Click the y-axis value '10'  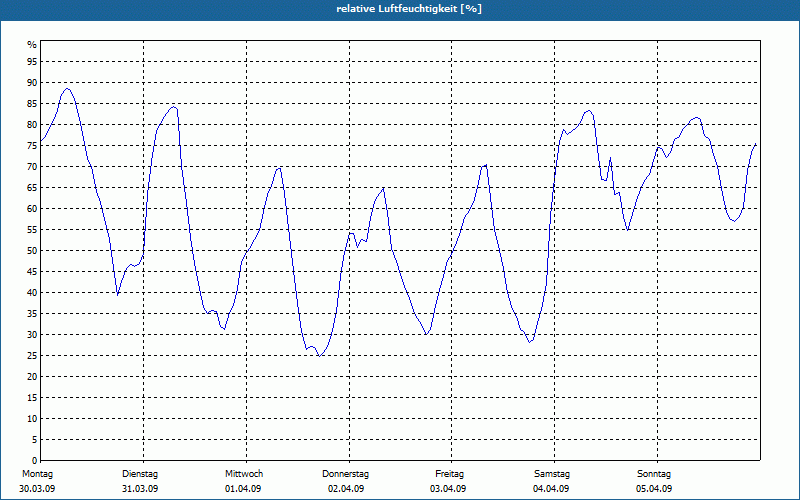click(x=32, y=418)
